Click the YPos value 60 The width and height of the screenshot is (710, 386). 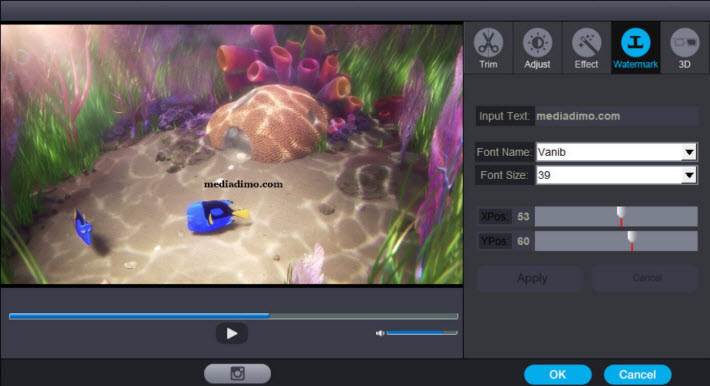point(523,241)
